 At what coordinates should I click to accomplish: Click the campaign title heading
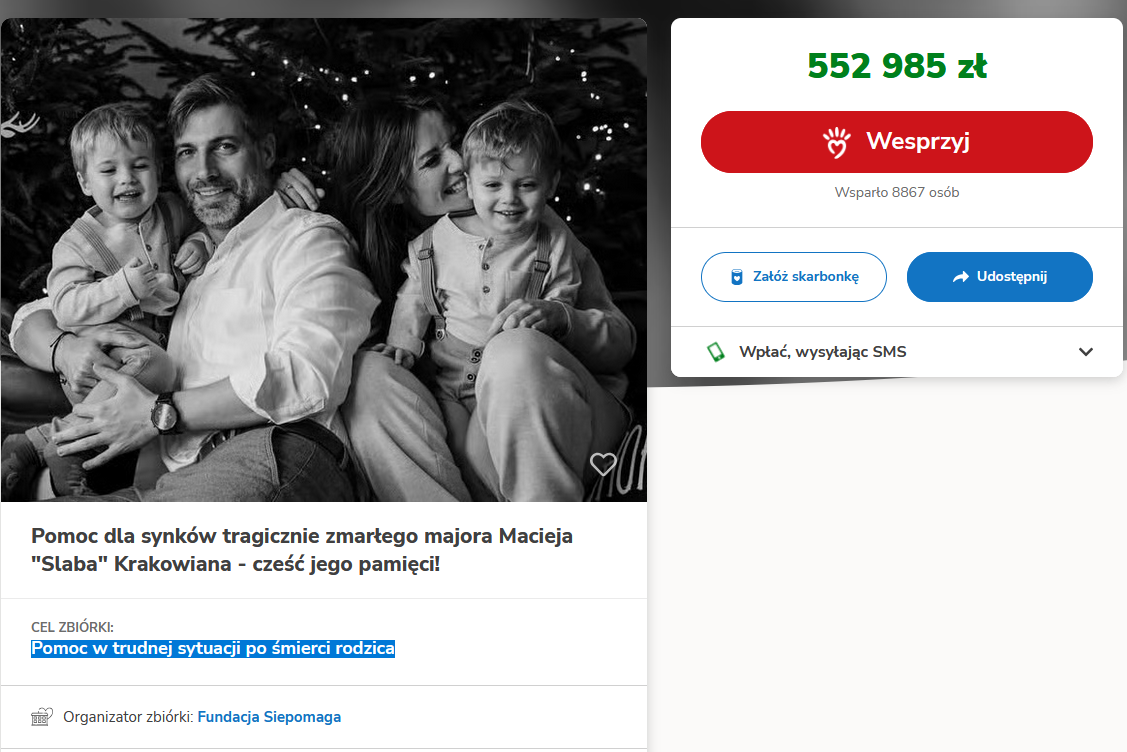(302, 550)
